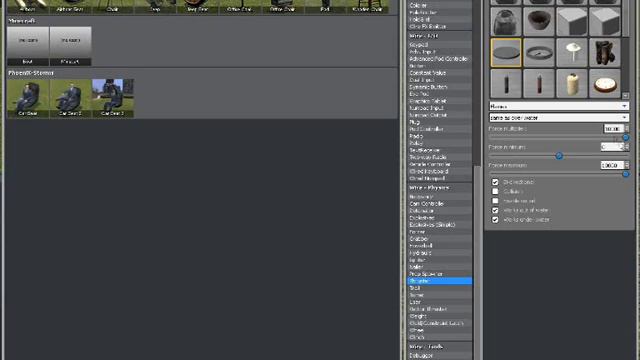The image size is (640, 360).
Task: Click the Force minimum stepper arrows
Action: (627, 147)
